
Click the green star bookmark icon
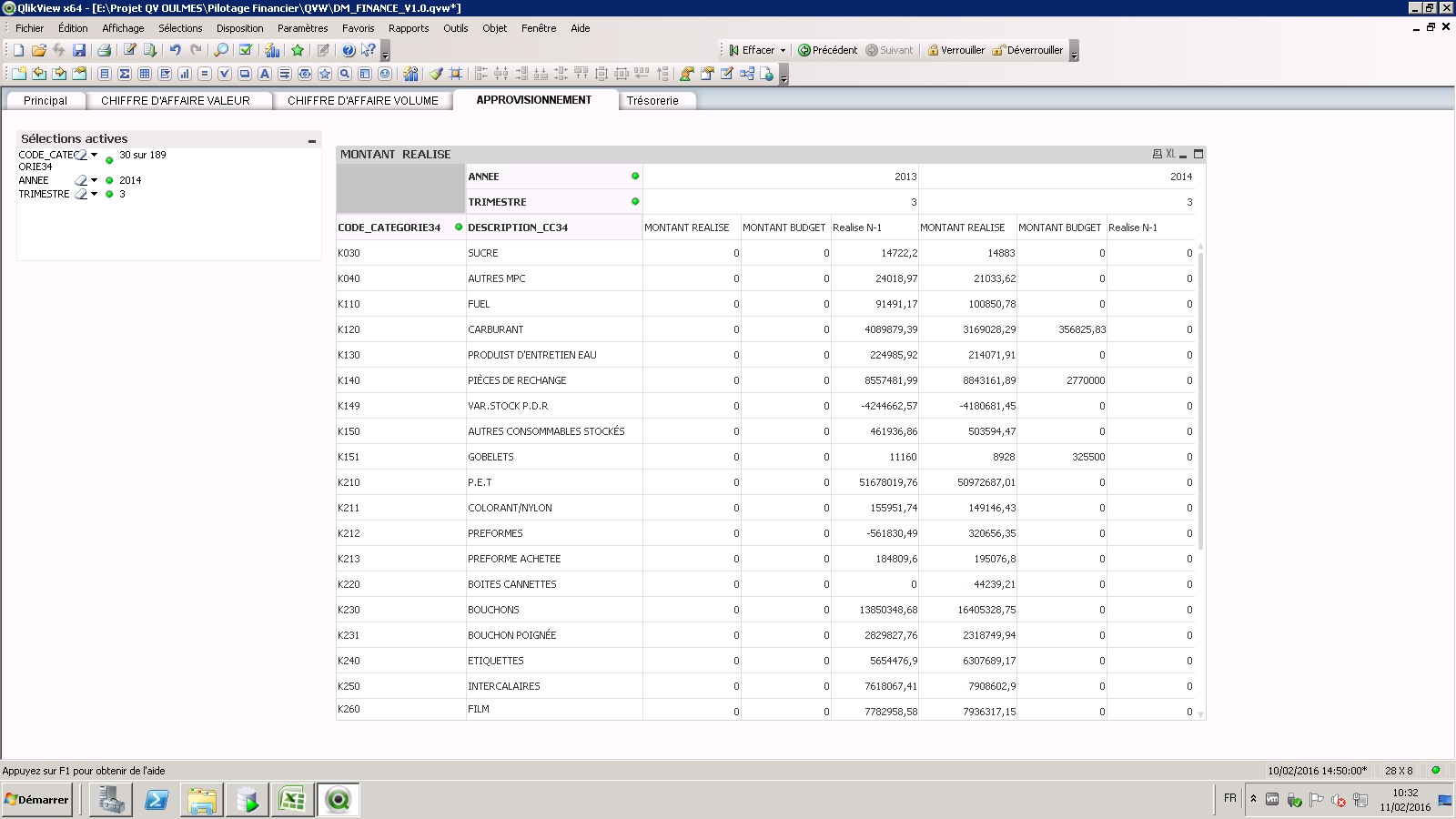click(298, 50)
